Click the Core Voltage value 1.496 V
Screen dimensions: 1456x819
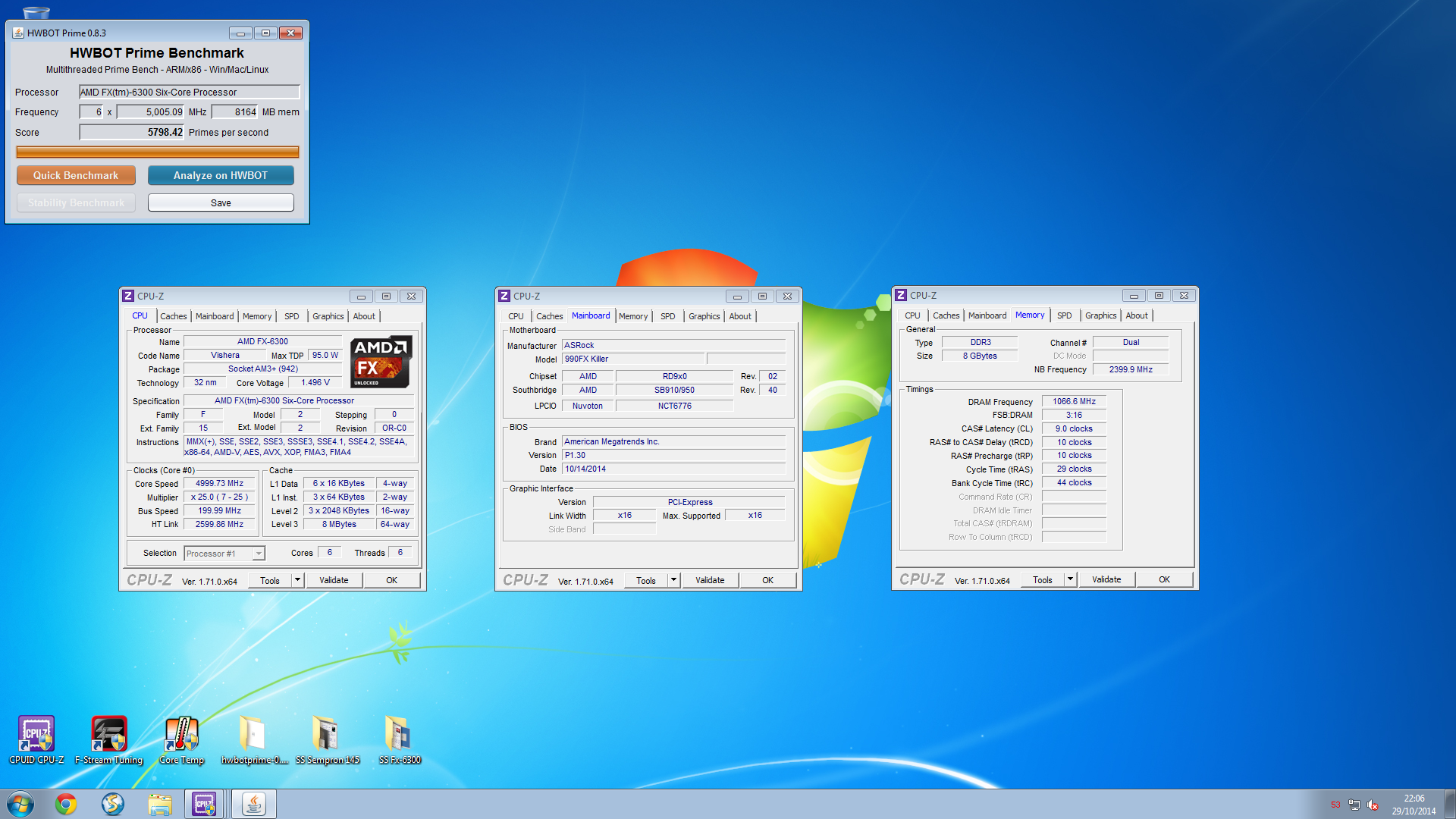tap(315, 382)
